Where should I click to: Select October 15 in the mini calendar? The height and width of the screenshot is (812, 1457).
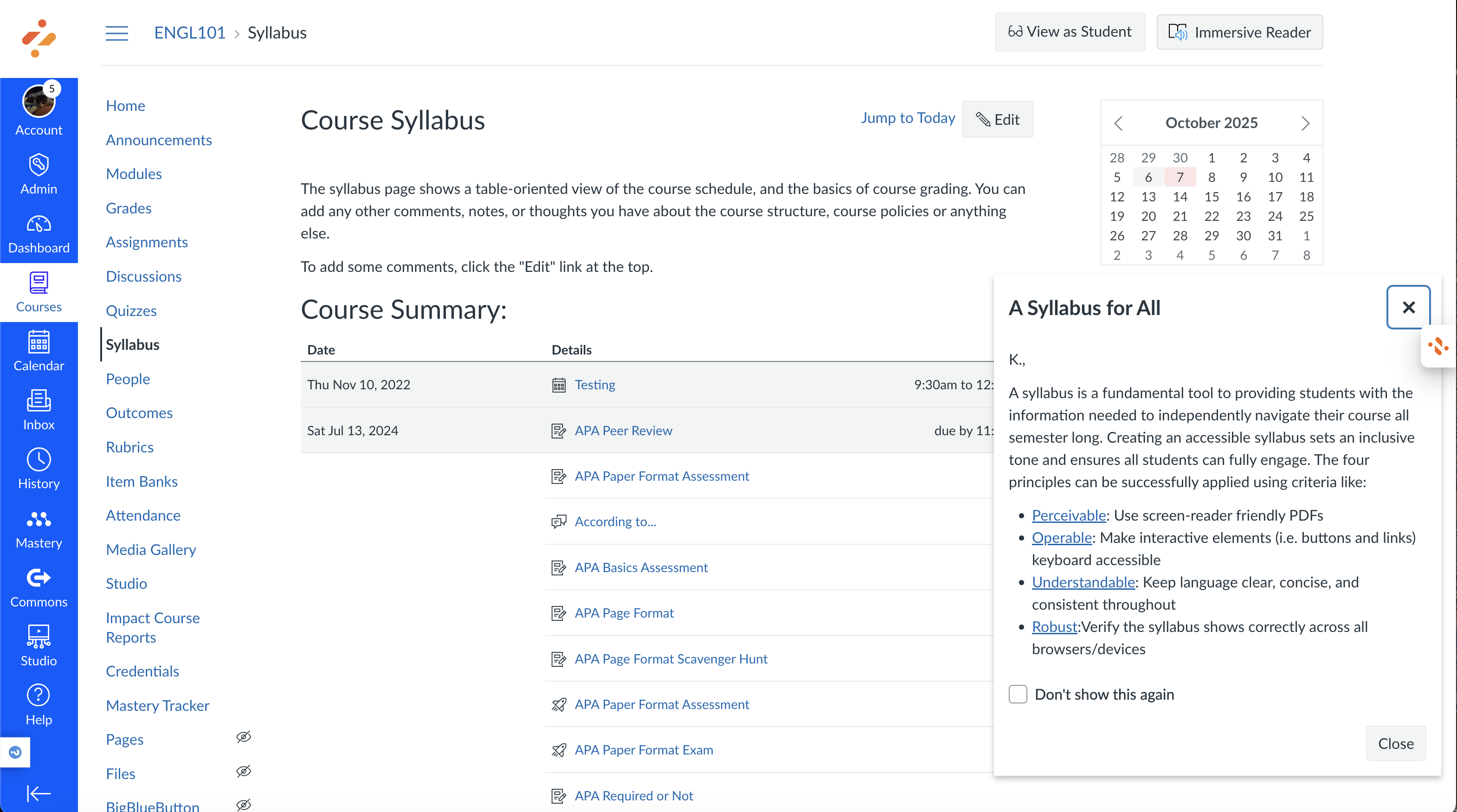[1211, 197]
